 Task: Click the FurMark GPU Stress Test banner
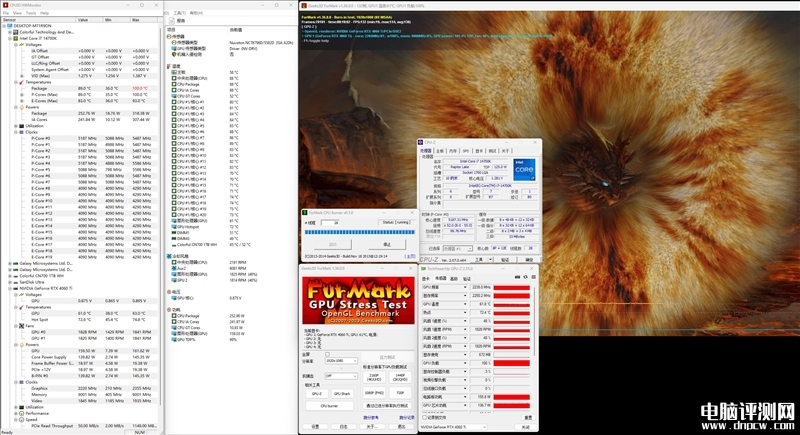pyautogui.click(x=358, y=300)
